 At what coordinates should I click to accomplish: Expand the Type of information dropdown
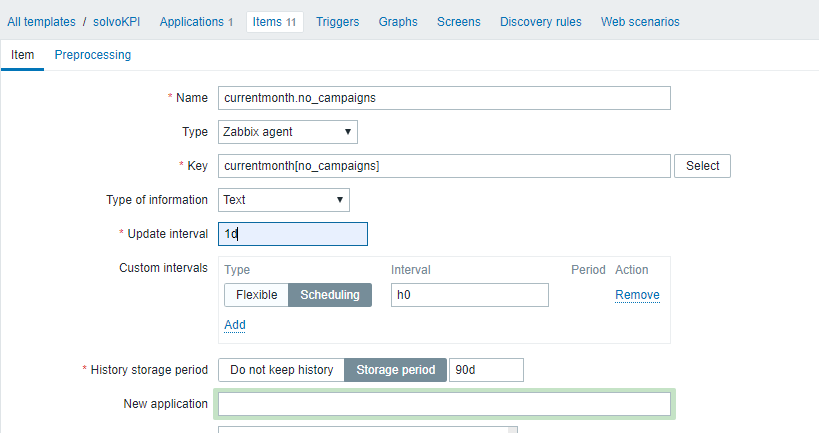coord(284,199)
